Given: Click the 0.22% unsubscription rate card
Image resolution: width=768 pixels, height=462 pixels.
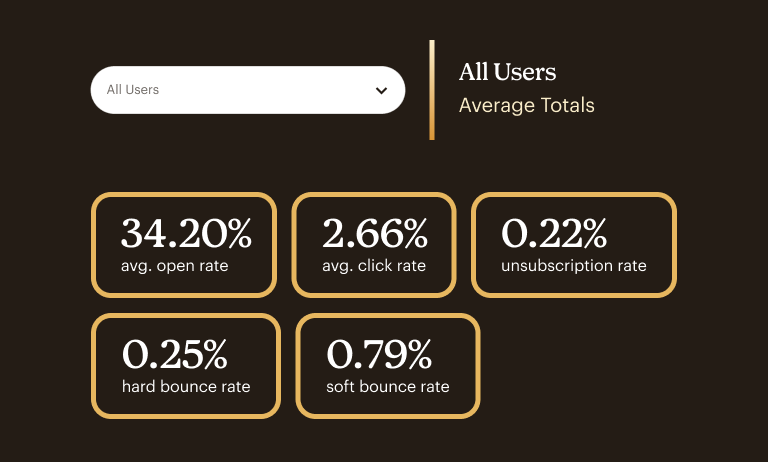Looking at the screenshot, I should pos(574,245).
